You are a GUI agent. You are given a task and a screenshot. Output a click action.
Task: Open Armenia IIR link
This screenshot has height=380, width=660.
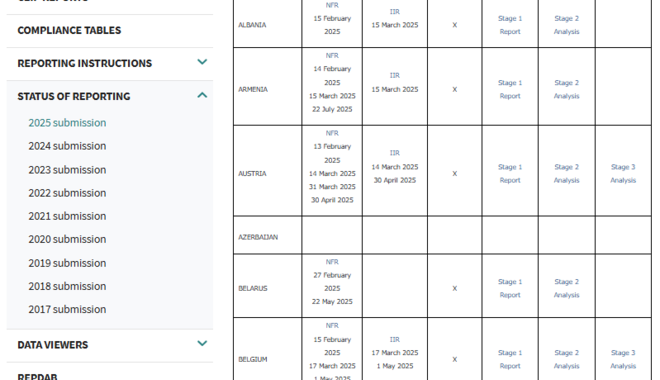coord(394,75)
